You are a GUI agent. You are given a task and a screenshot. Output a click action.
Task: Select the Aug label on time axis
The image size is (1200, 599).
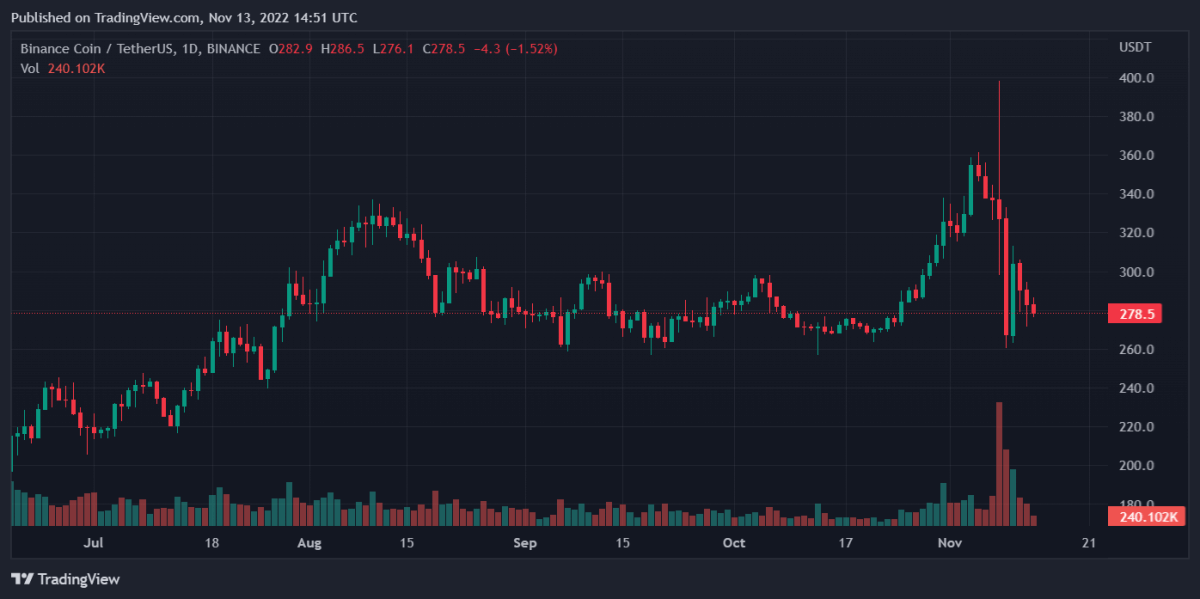(x=310, y=543)
